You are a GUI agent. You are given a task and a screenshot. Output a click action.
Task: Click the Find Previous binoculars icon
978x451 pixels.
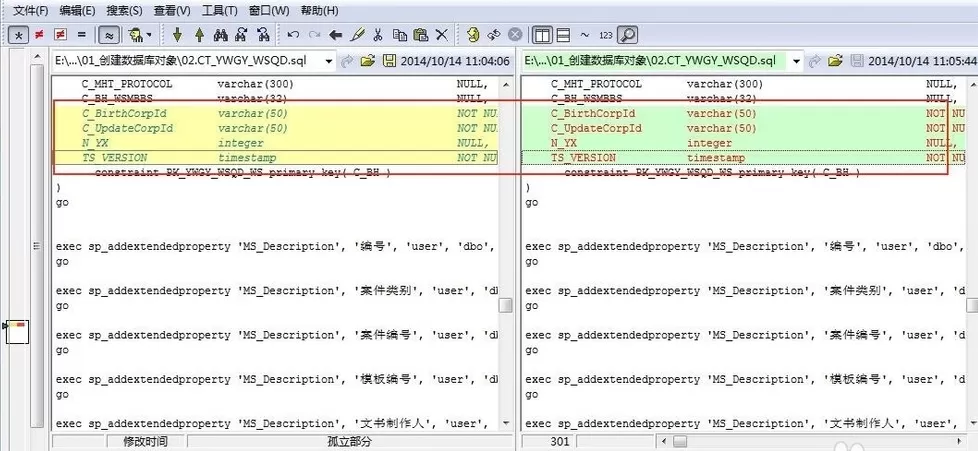[263, 35]
